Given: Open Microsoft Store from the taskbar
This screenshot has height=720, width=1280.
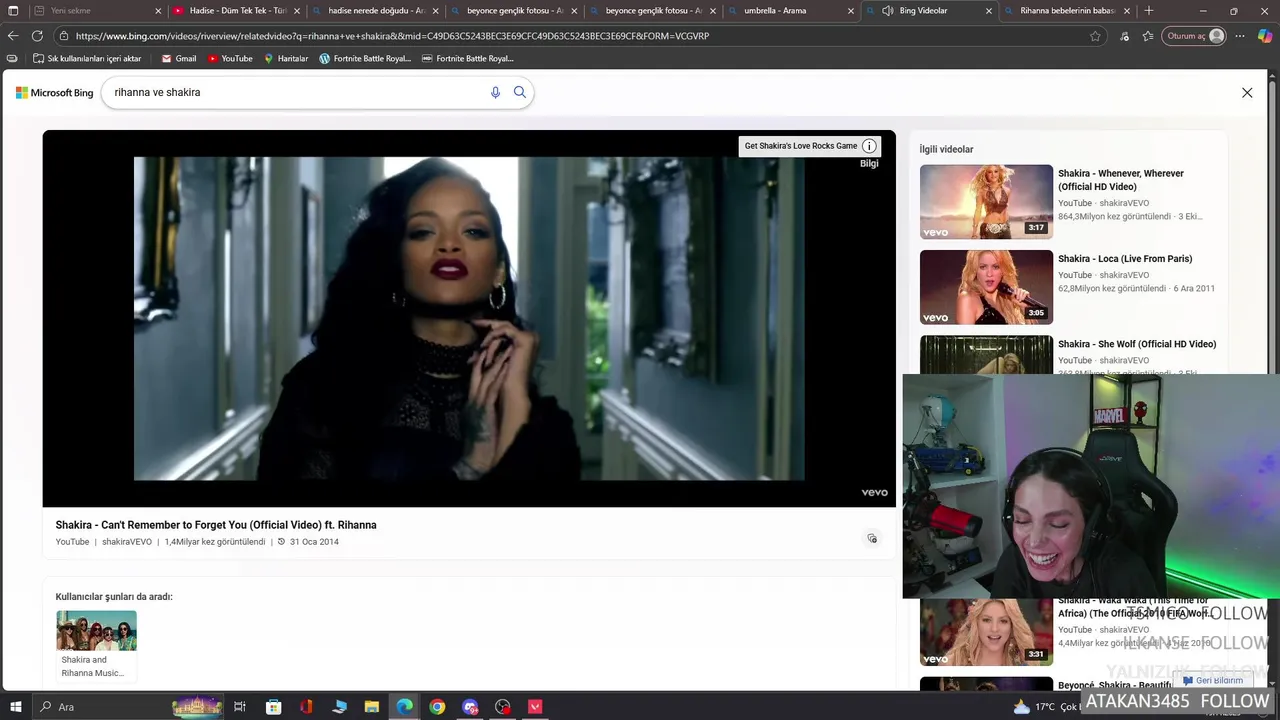Looking at the screenshot, I should (x=273, y=707).
